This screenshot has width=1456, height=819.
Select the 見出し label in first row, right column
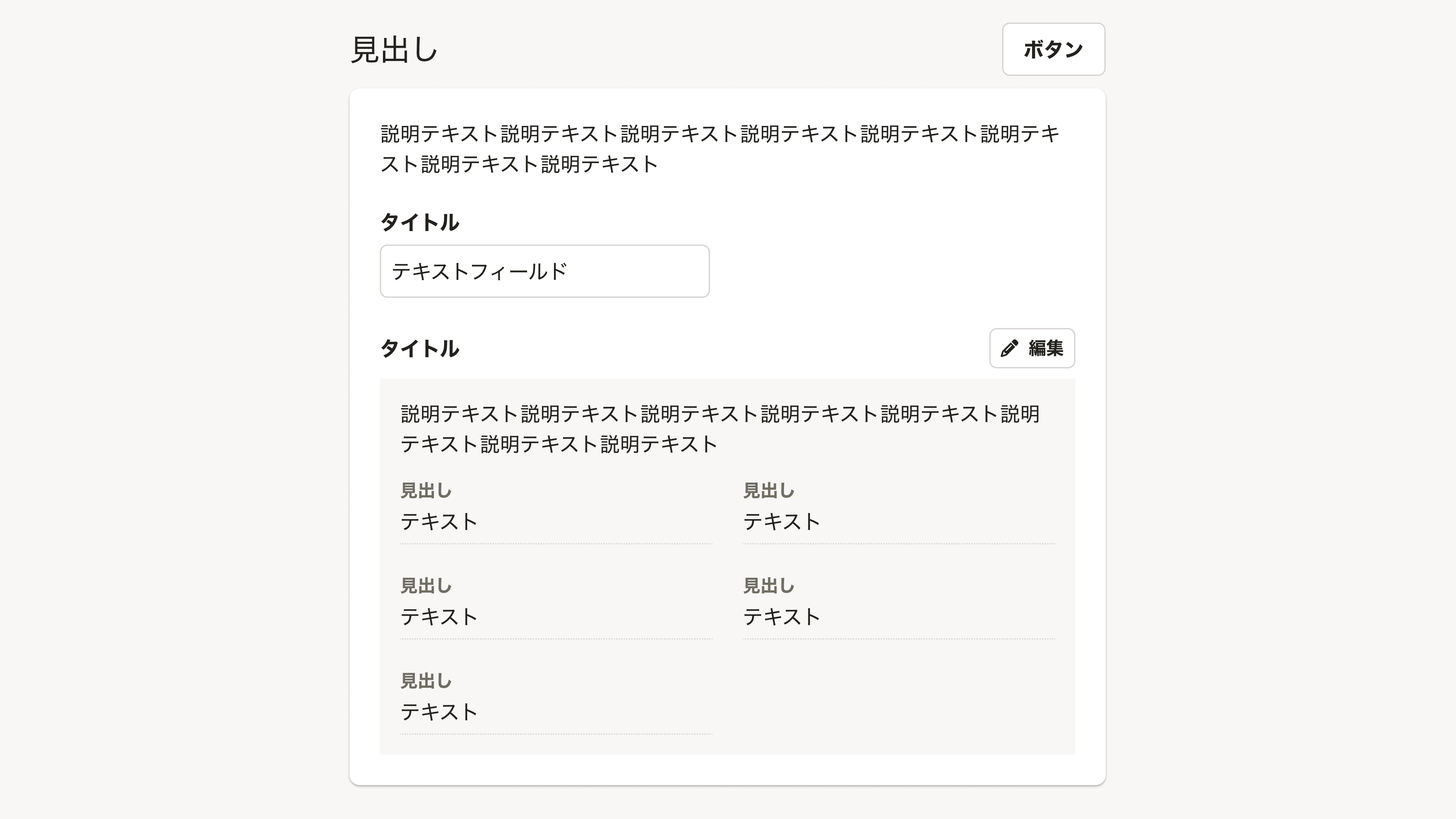(769, 491)
